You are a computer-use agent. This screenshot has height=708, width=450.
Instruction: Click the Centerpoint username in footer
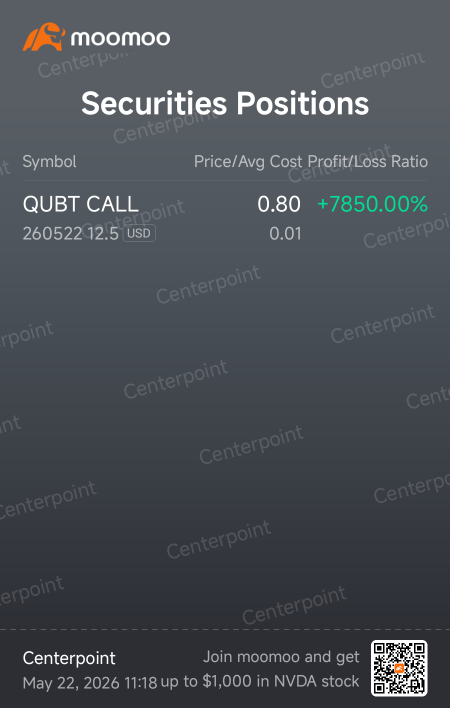69,658
